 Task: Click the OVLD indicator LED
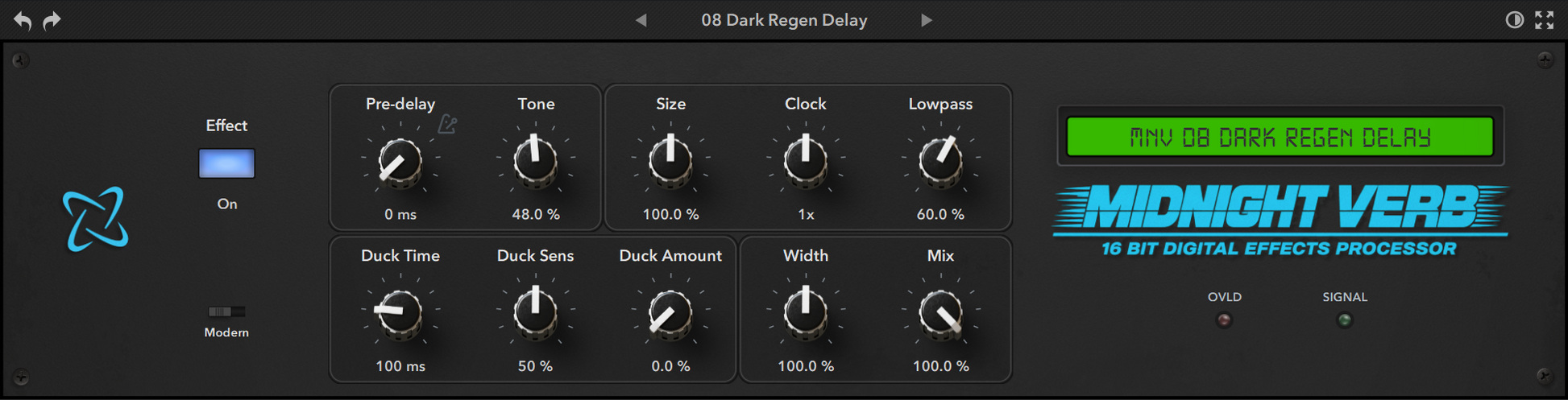(1224, 320)
